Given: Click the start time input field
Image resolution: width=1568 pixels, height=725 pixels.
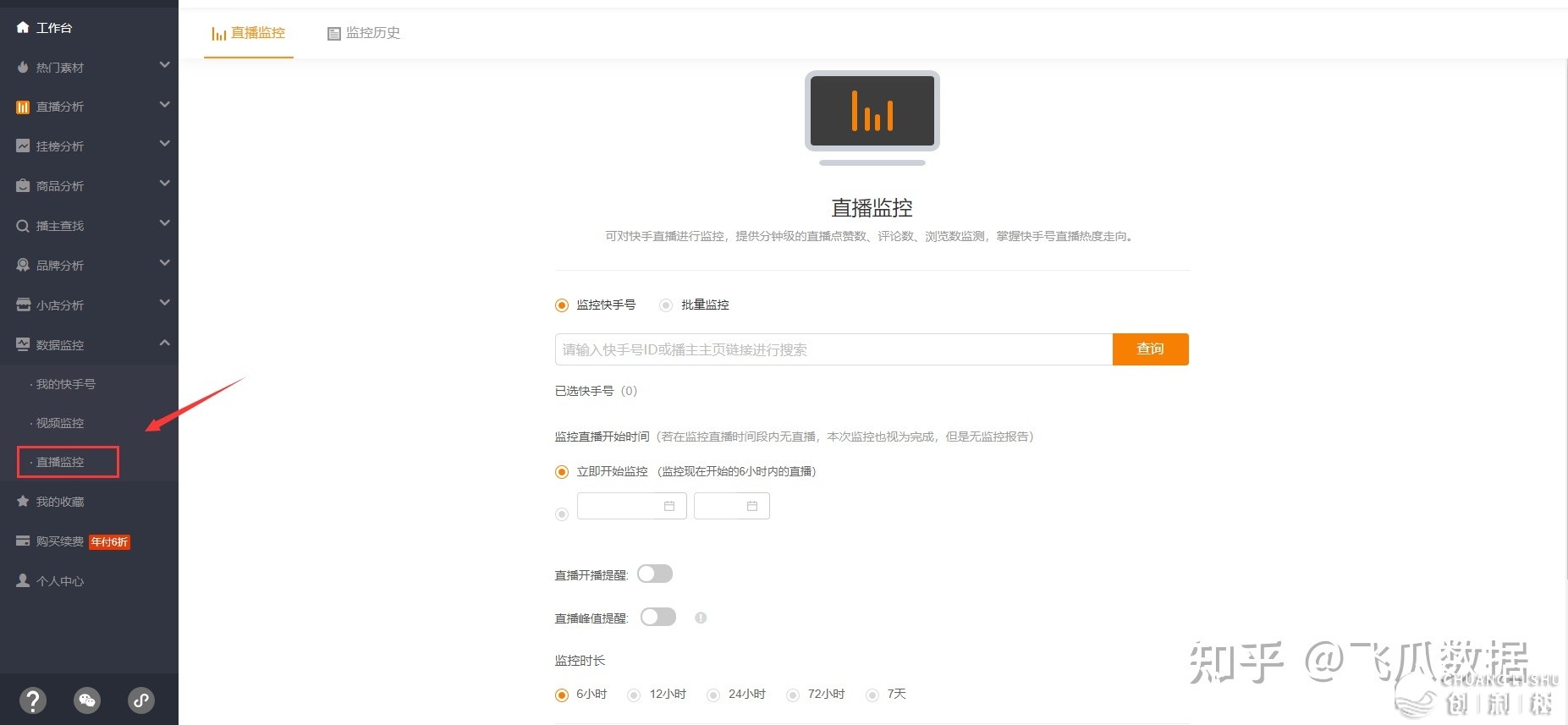Looking at the screenshot, I should pos(731,506).
